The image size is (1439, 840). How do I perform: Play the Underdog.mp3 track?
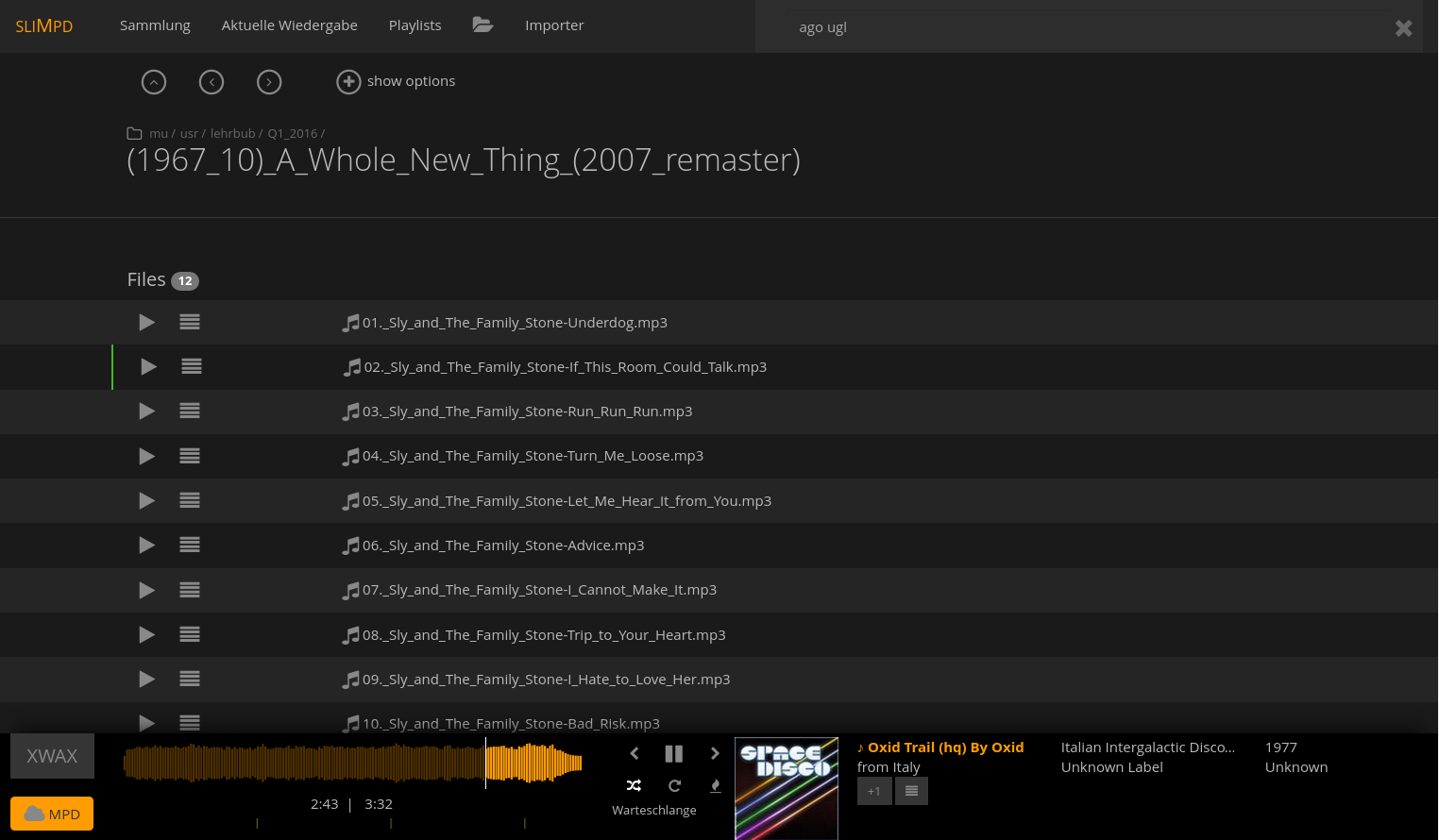click(x=146, y=323)
